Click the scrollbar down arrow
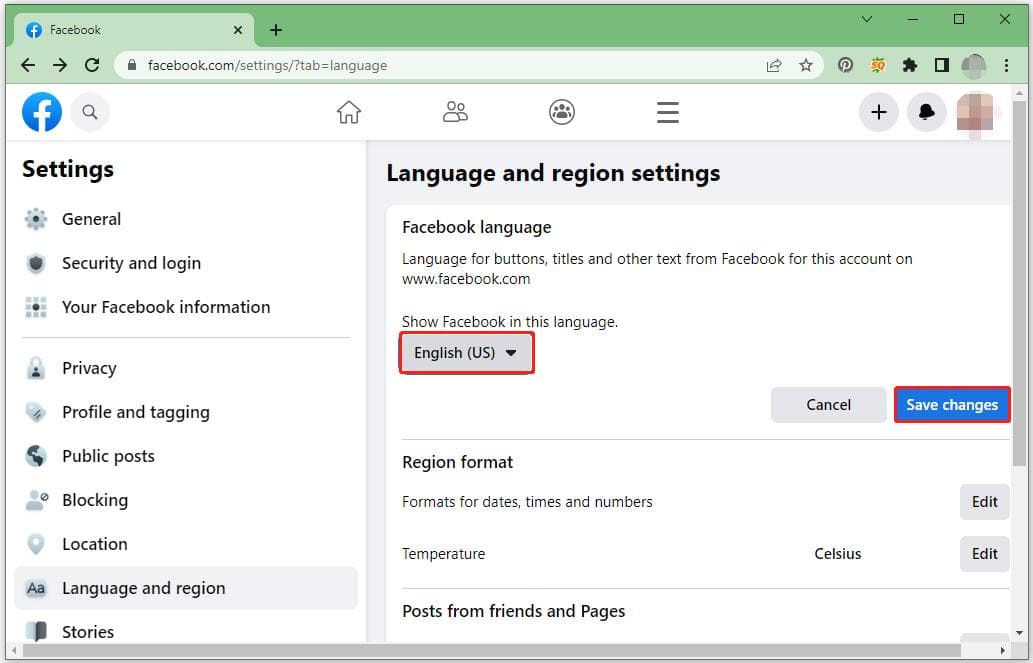 click(x=1019, y=633)
